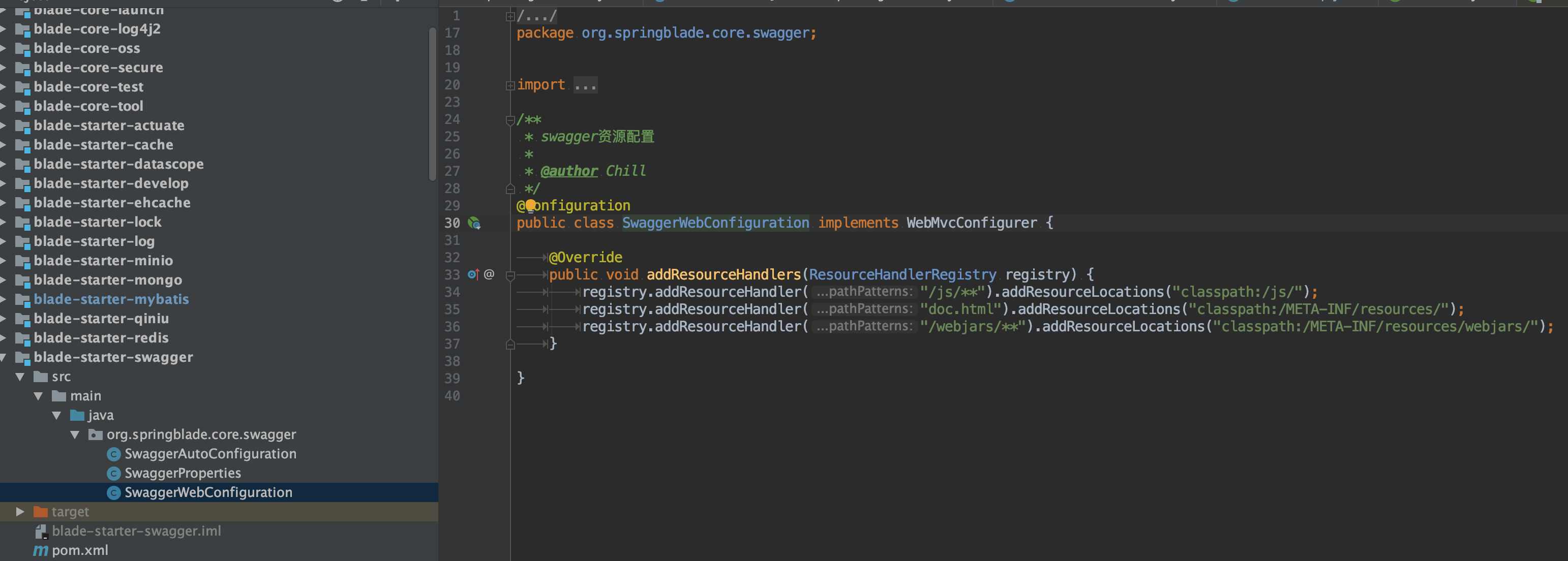This screenshot has height=561, width=1568.
Task: Collapse the main folder in project tree
Action: [x=38, y=396]
